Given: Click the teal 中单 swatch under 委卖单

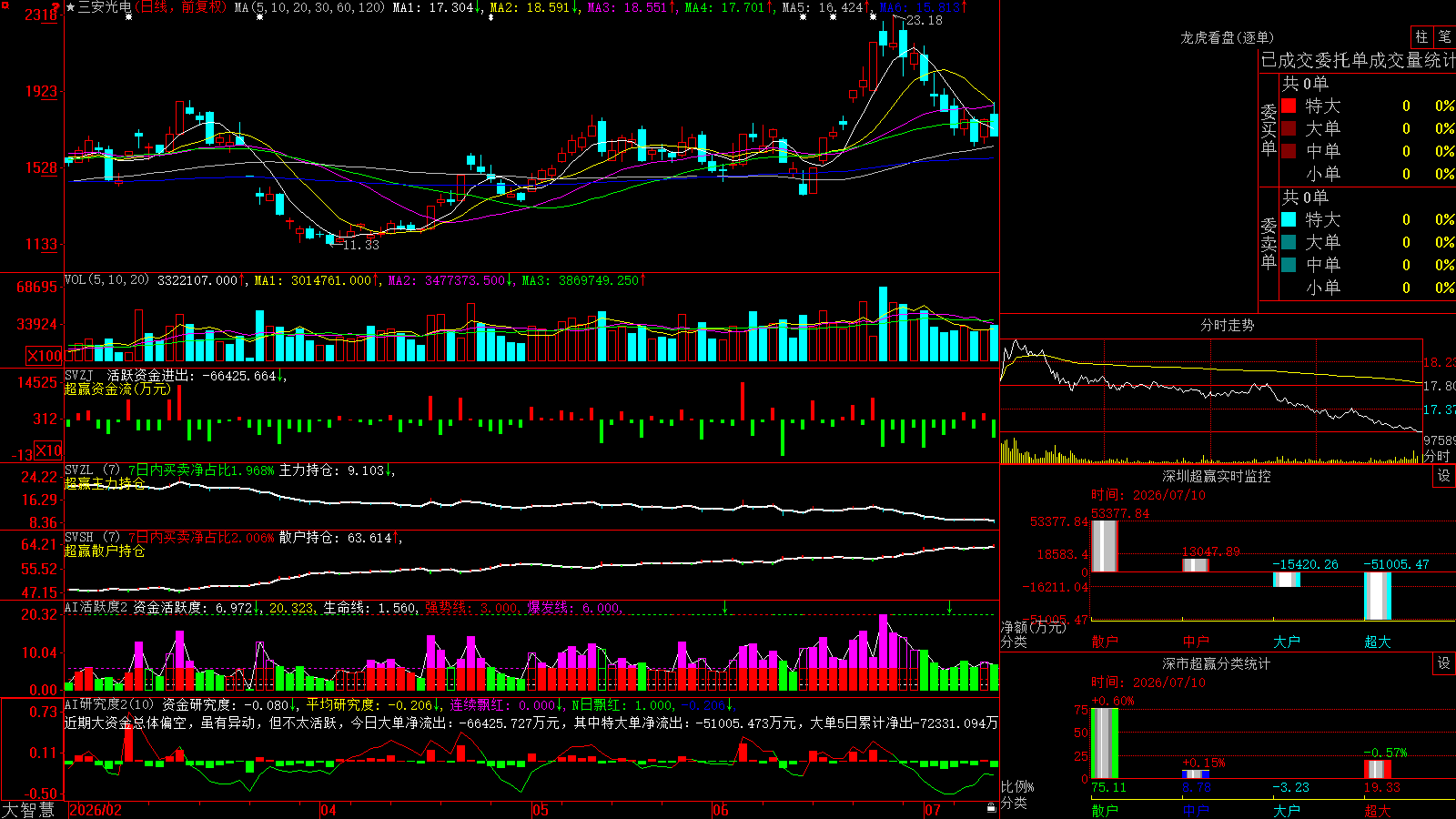Looking at the screenshot, I should click(1289, 265).
